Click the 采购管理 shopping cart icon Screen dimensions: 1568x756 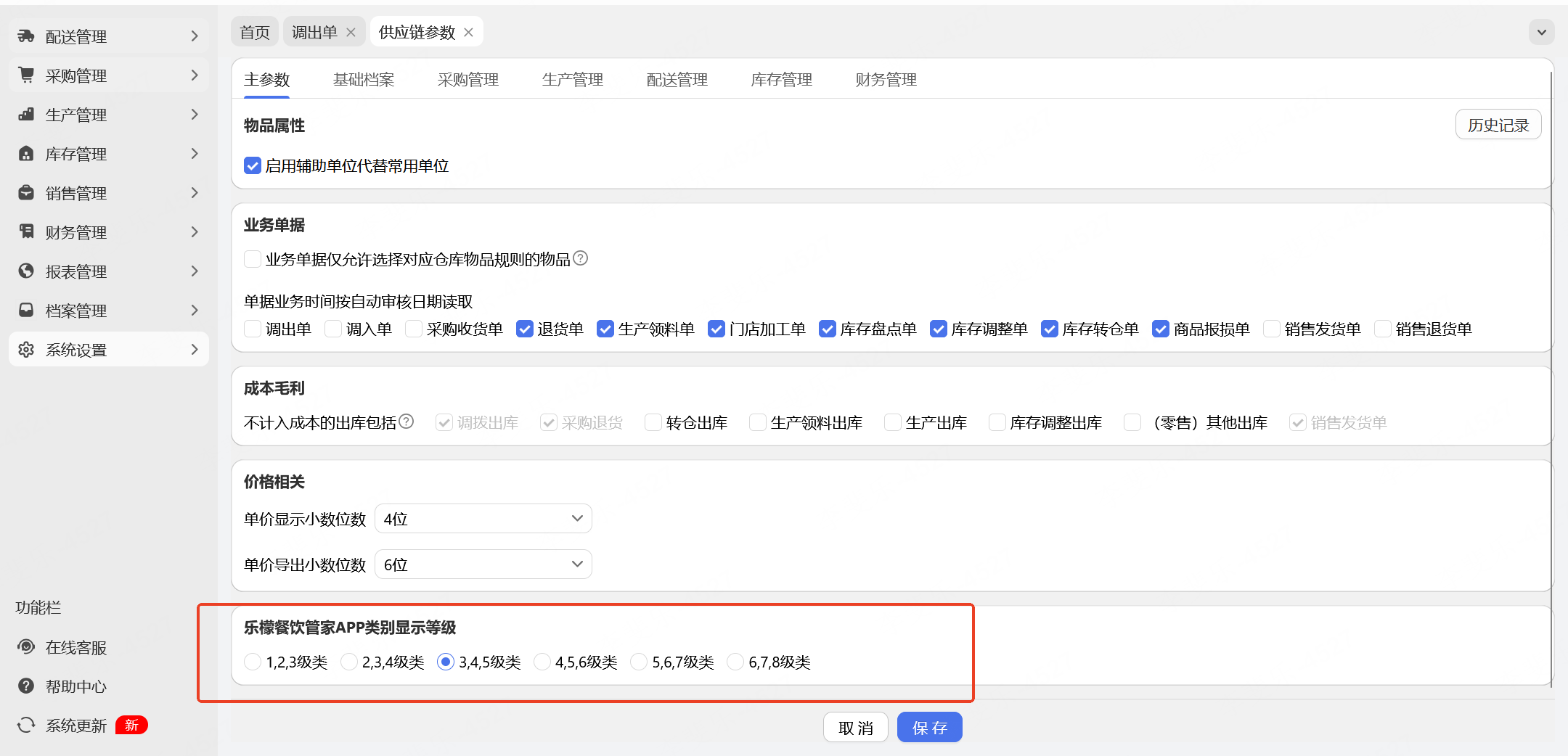pos(26,75)
